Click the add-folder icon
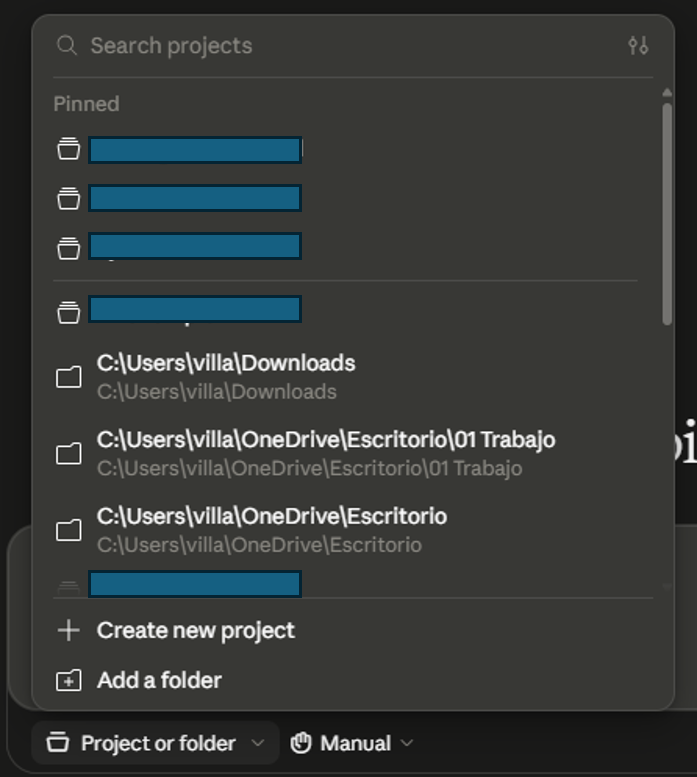This screenshot has height=777, width=697. [68, 680]
